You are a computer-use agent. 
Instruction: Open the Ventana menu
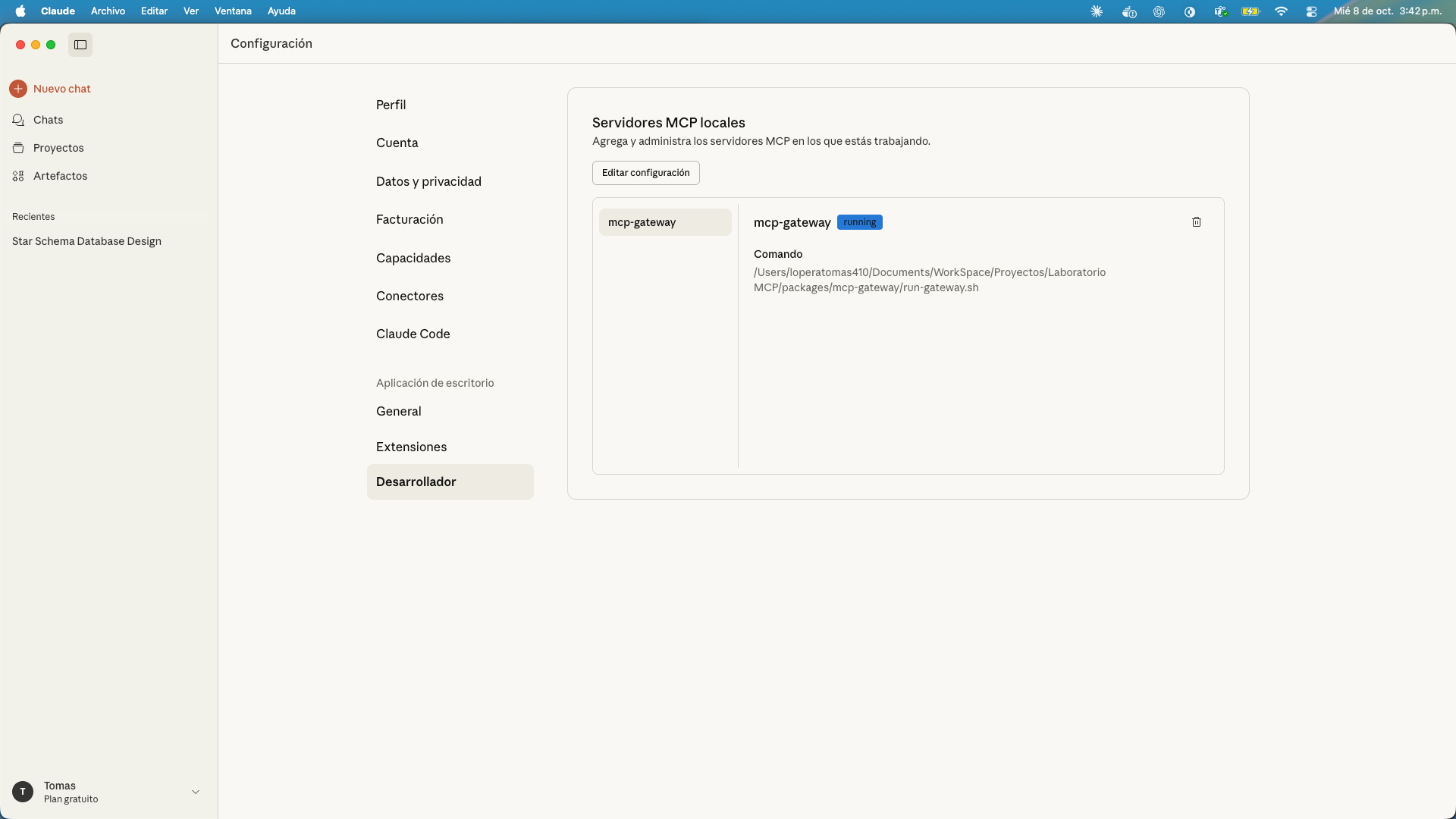[x=233, y=11]
